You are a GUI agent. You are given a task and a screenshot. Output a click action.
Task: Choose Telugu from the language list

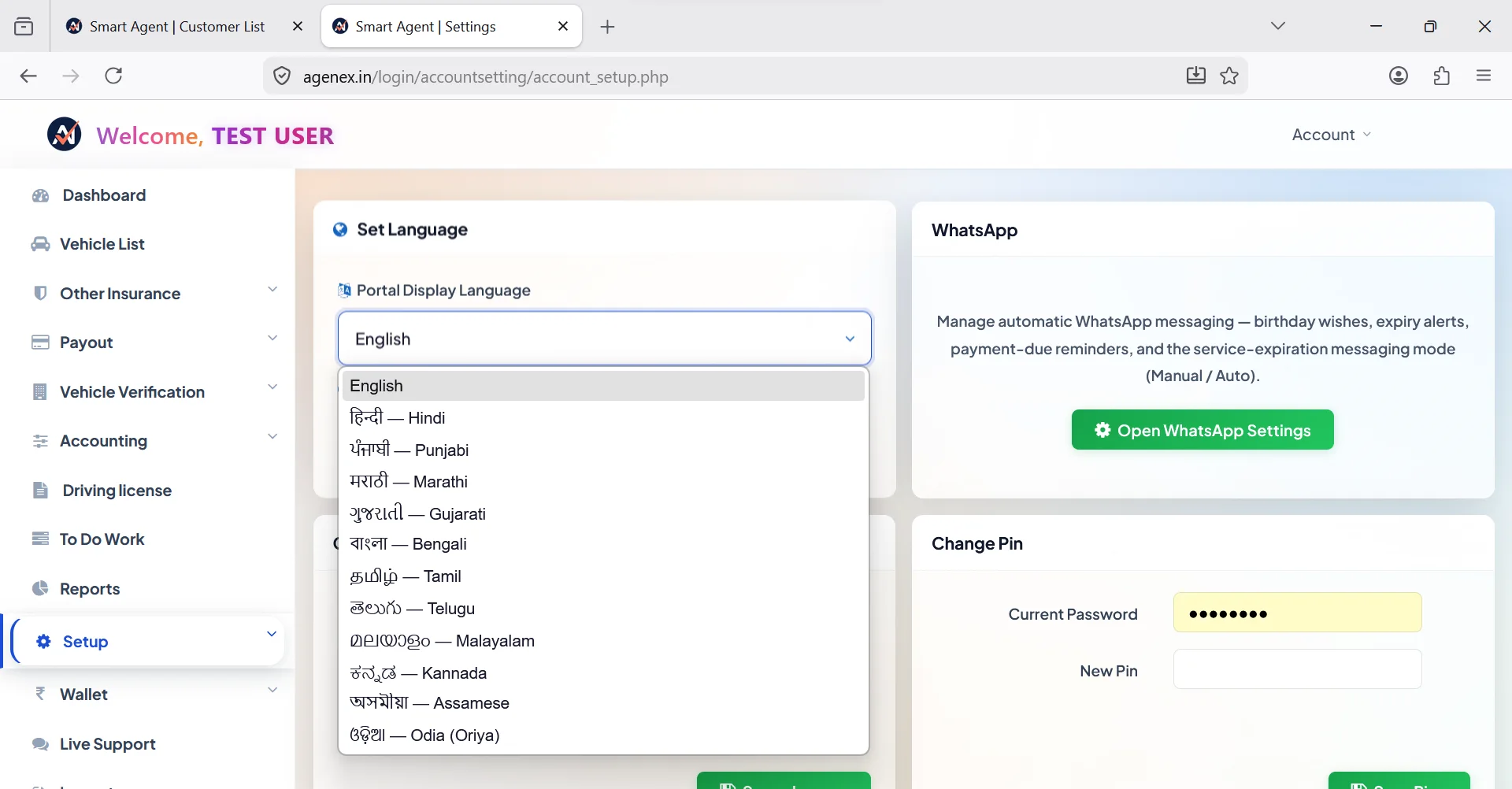tap(603, 609)
